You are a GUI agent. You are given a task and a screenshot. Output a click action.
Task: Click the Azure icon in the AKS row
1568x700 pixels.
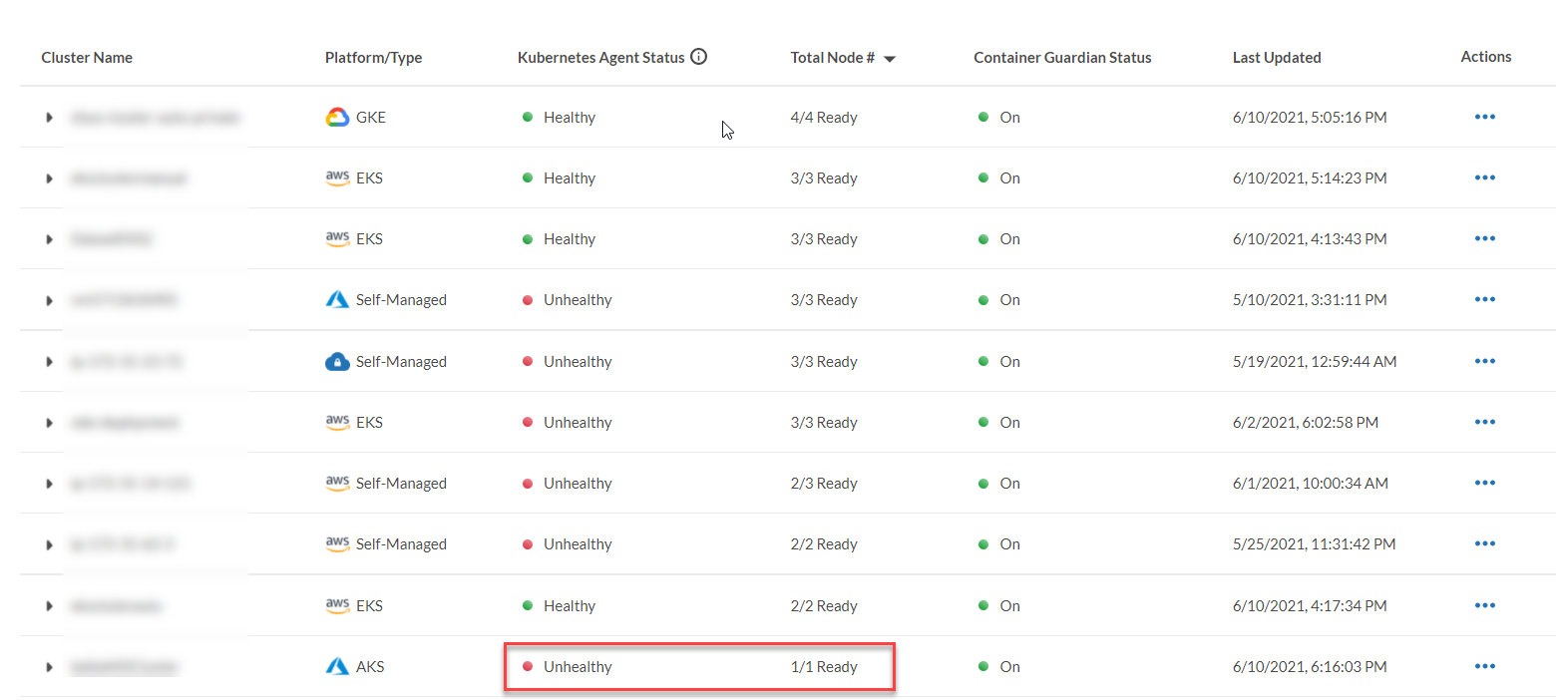(337, 666)
